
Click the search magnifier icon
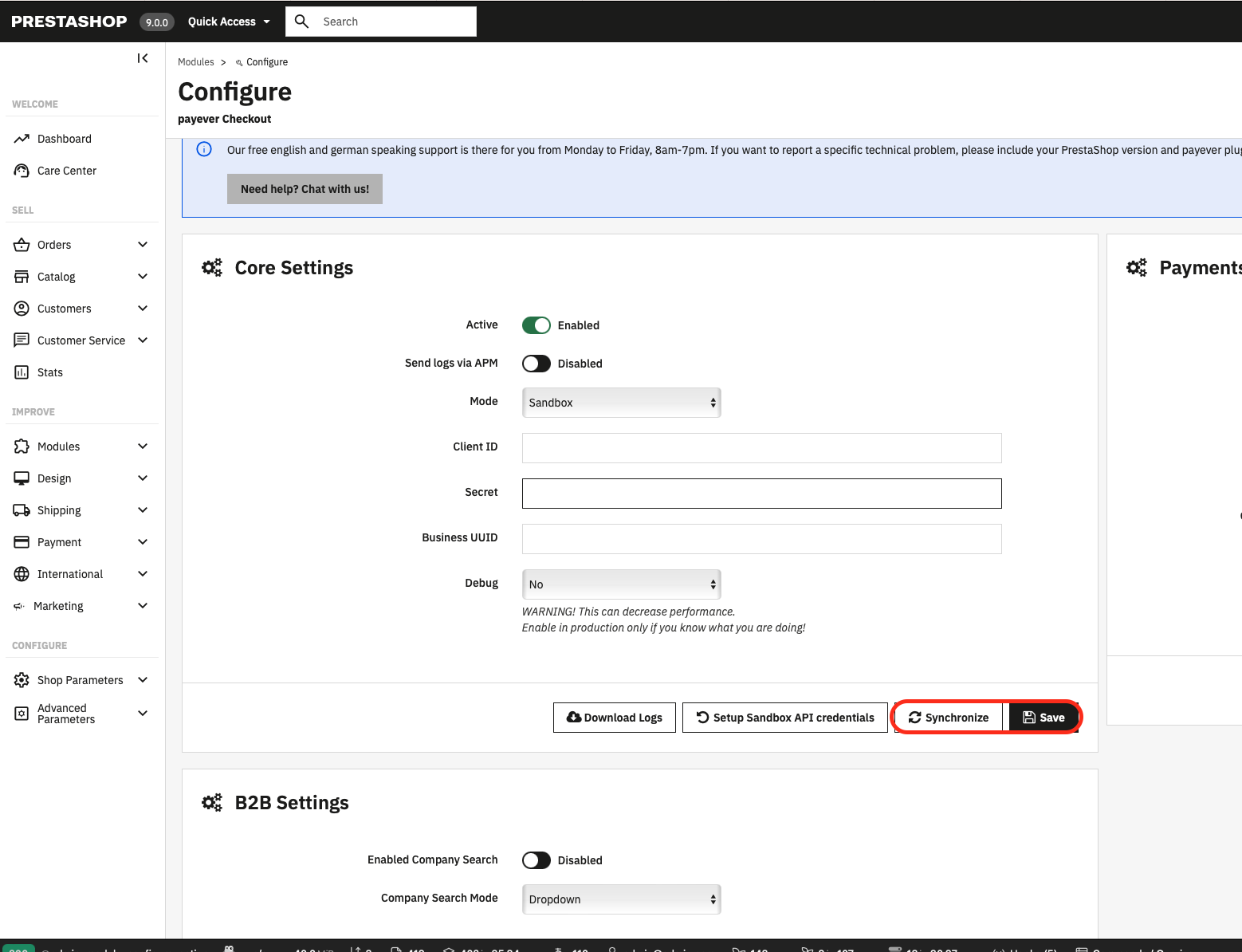pyautogui.click(x=301, y=22)
